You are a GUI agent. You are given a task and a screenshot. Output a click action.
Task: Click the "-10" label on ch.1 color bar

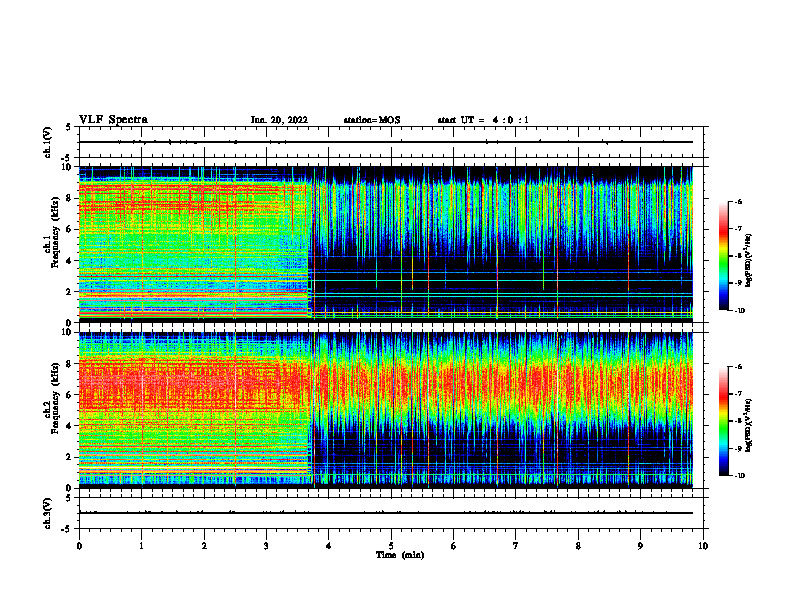point(739,311)
